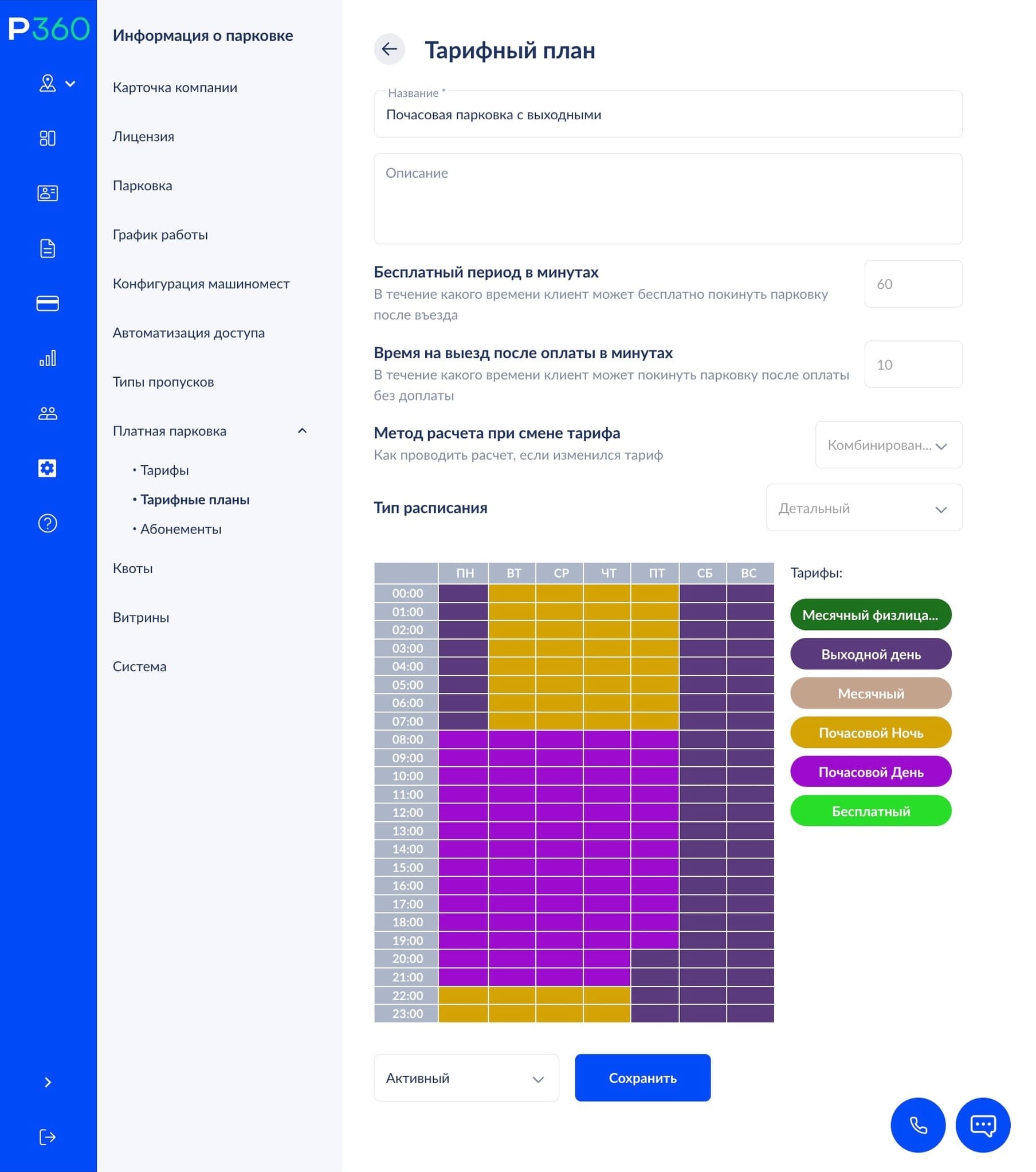Open the dashboard panels icon in sidebar
Image resolution: width=1036 pixels, height=1172 pixels.
(x=48, y=138)
